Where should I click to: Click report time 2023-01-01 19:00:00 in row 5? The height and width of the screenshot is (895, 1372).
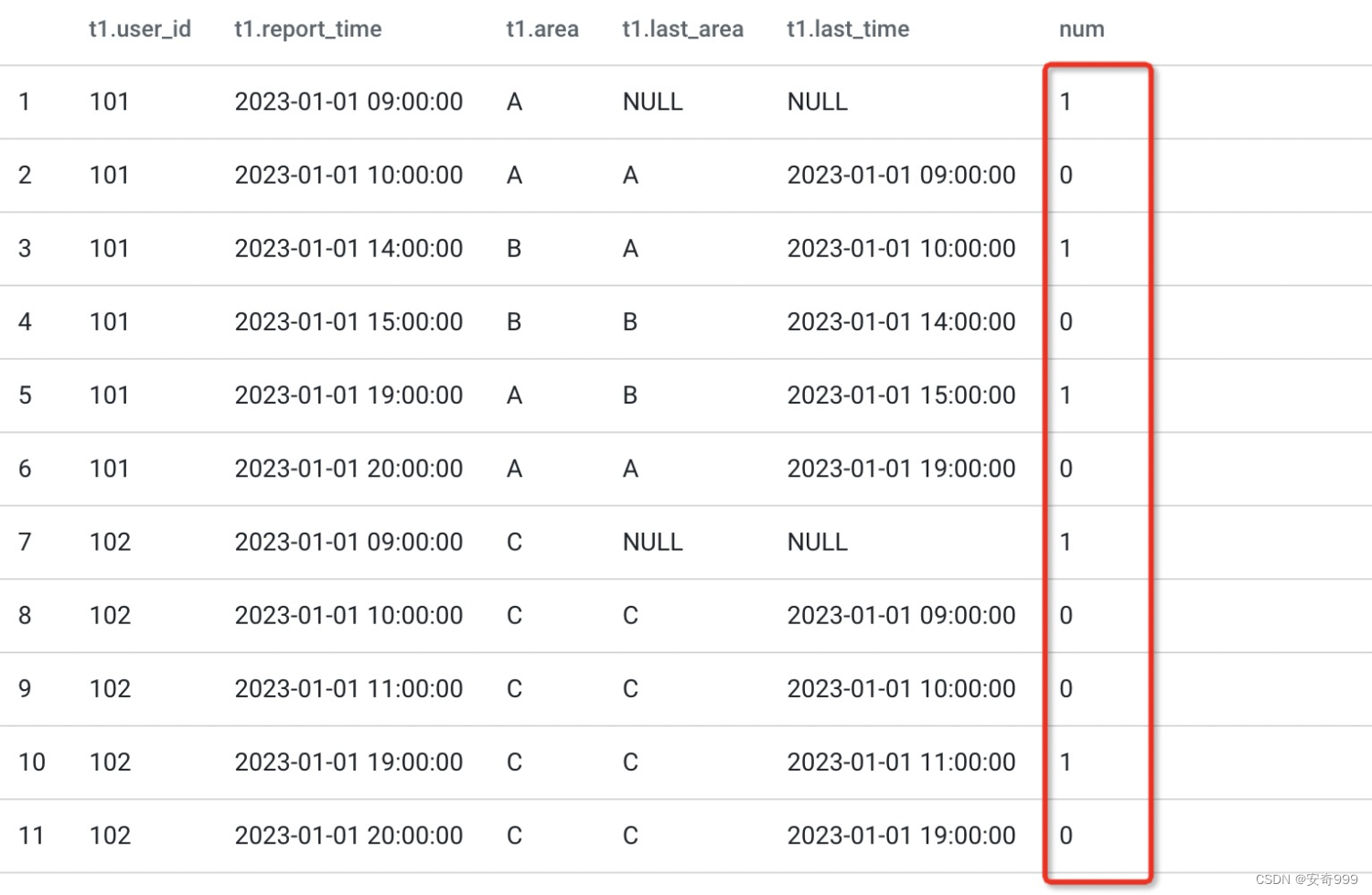(348, 395)
